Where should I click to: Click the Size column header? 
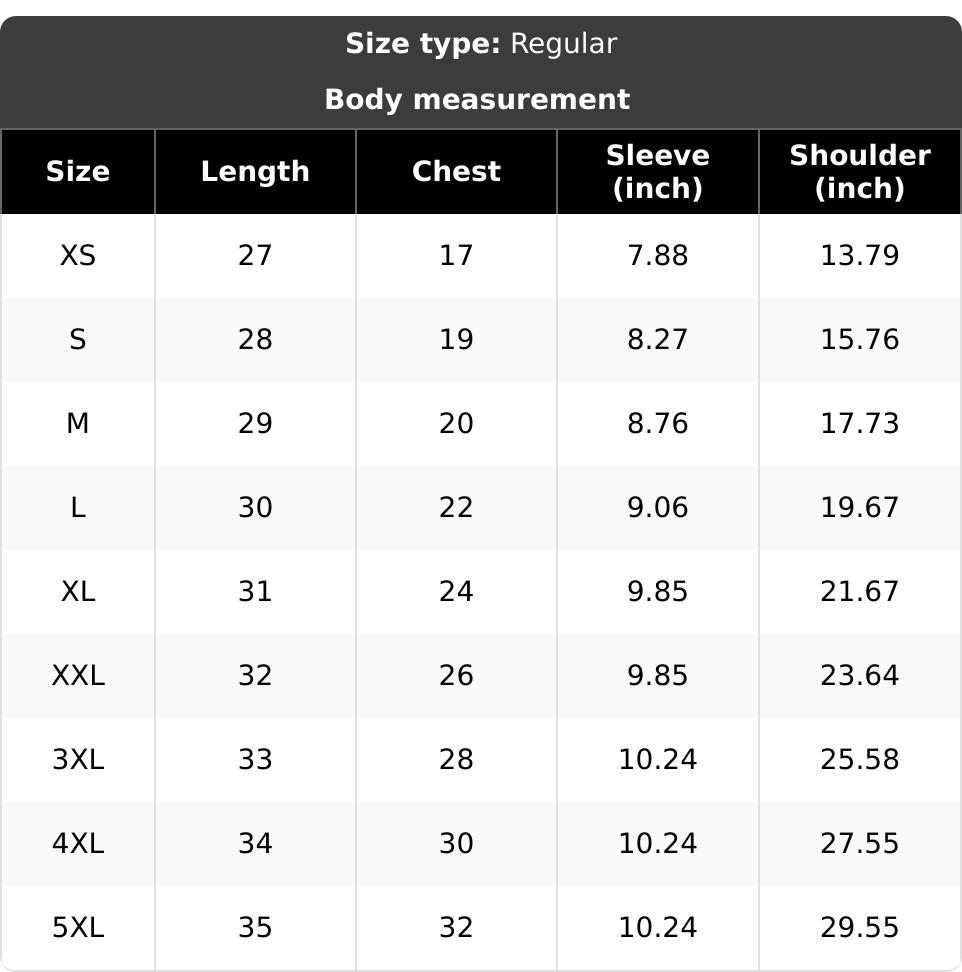click(x=77, y=171)
